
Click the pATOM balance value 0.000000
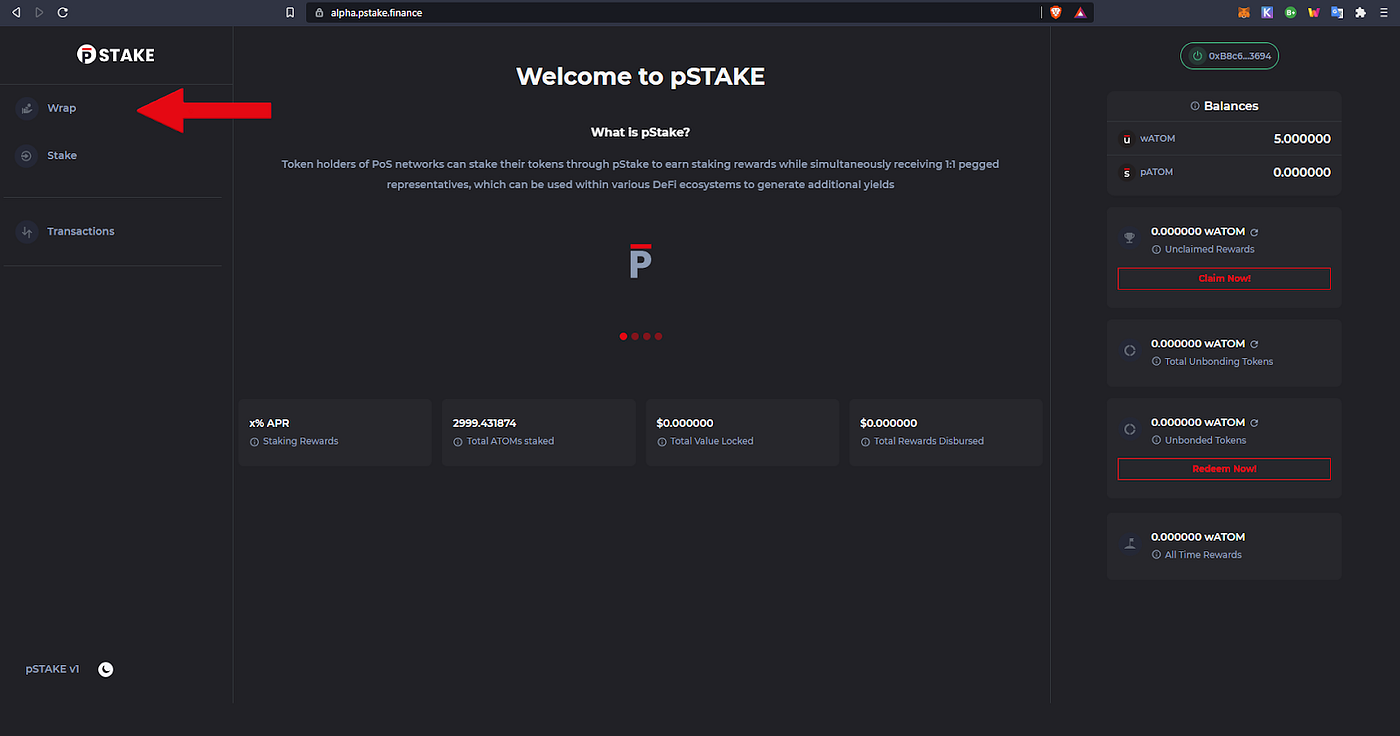(1302, 172)
